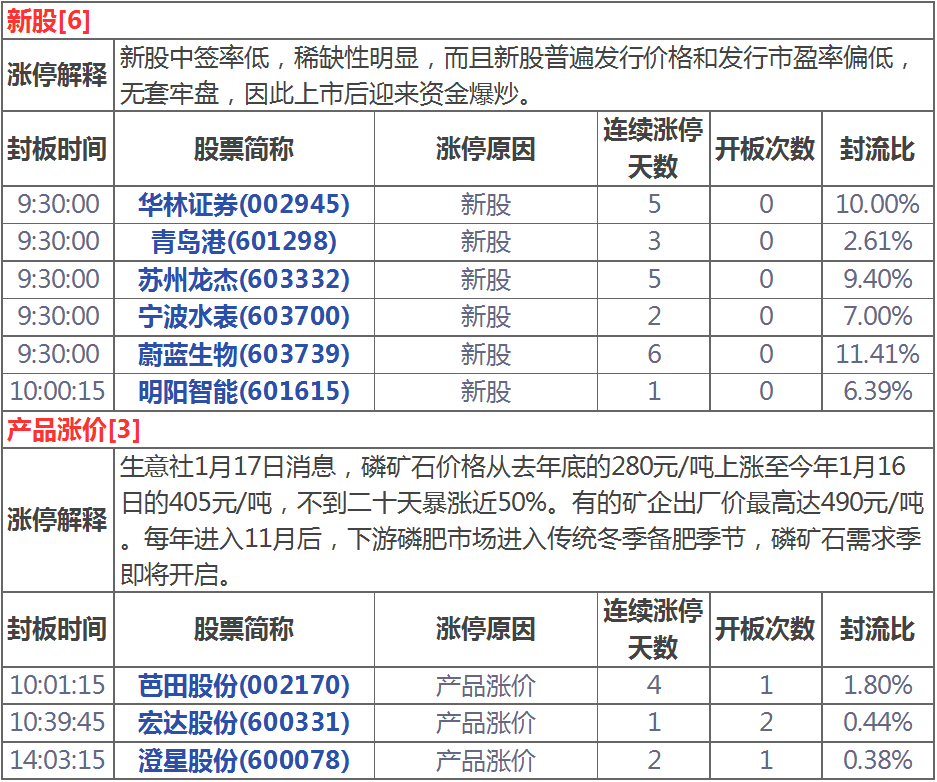The width and height of the screenshot is (937, 782).
Task: Click the 11.41% 封流比 cell for 蔚蓝生物
Action: click(877, 354)
